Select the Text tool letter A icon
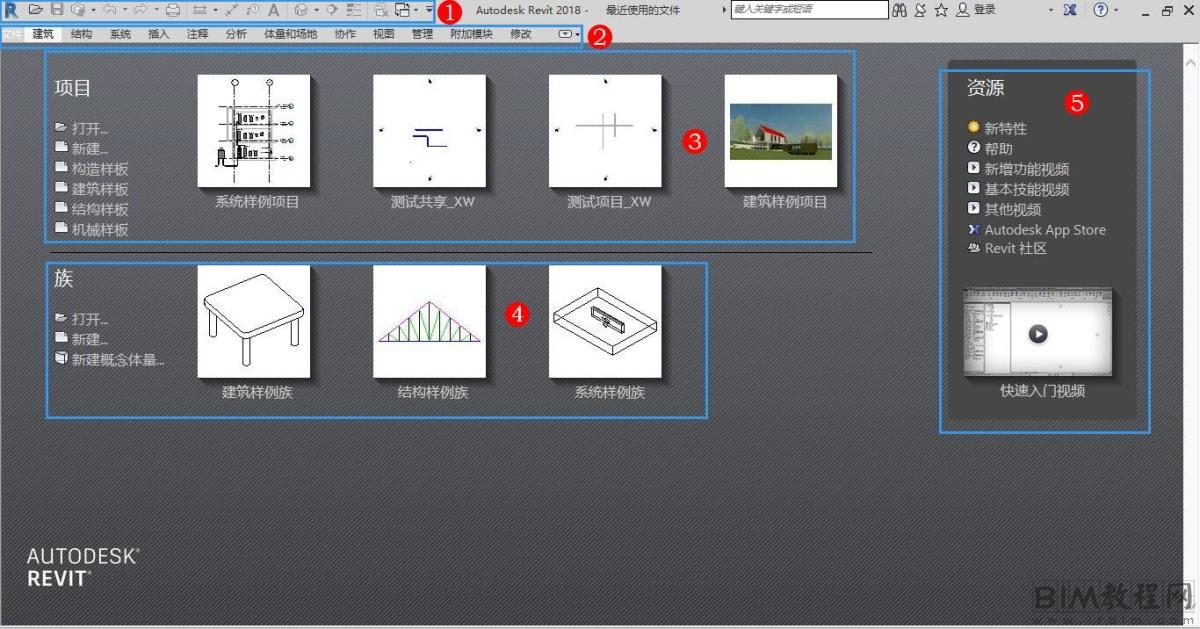 (273, 10)
